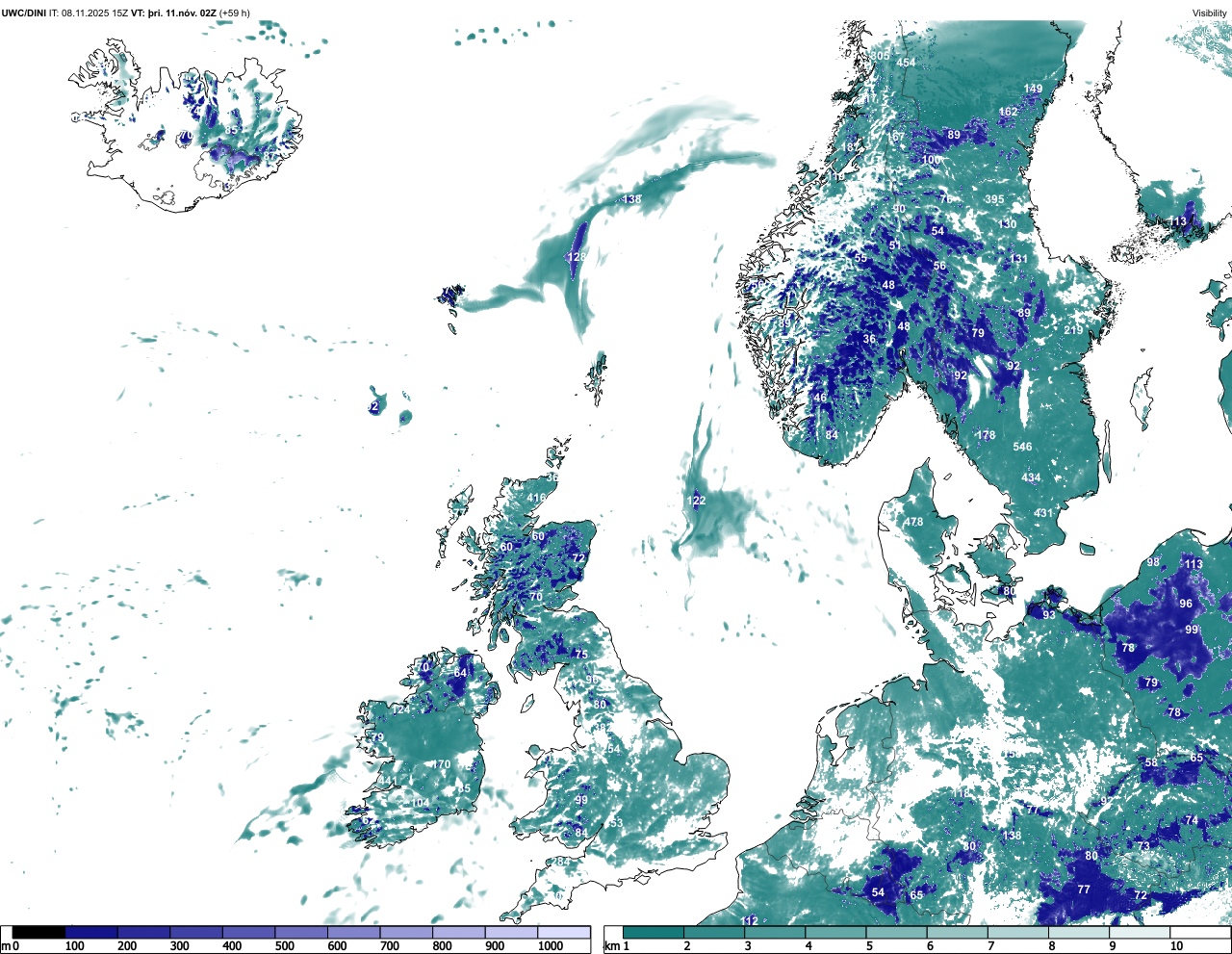Click the "km 1" scale label

(x=617, y=947)
